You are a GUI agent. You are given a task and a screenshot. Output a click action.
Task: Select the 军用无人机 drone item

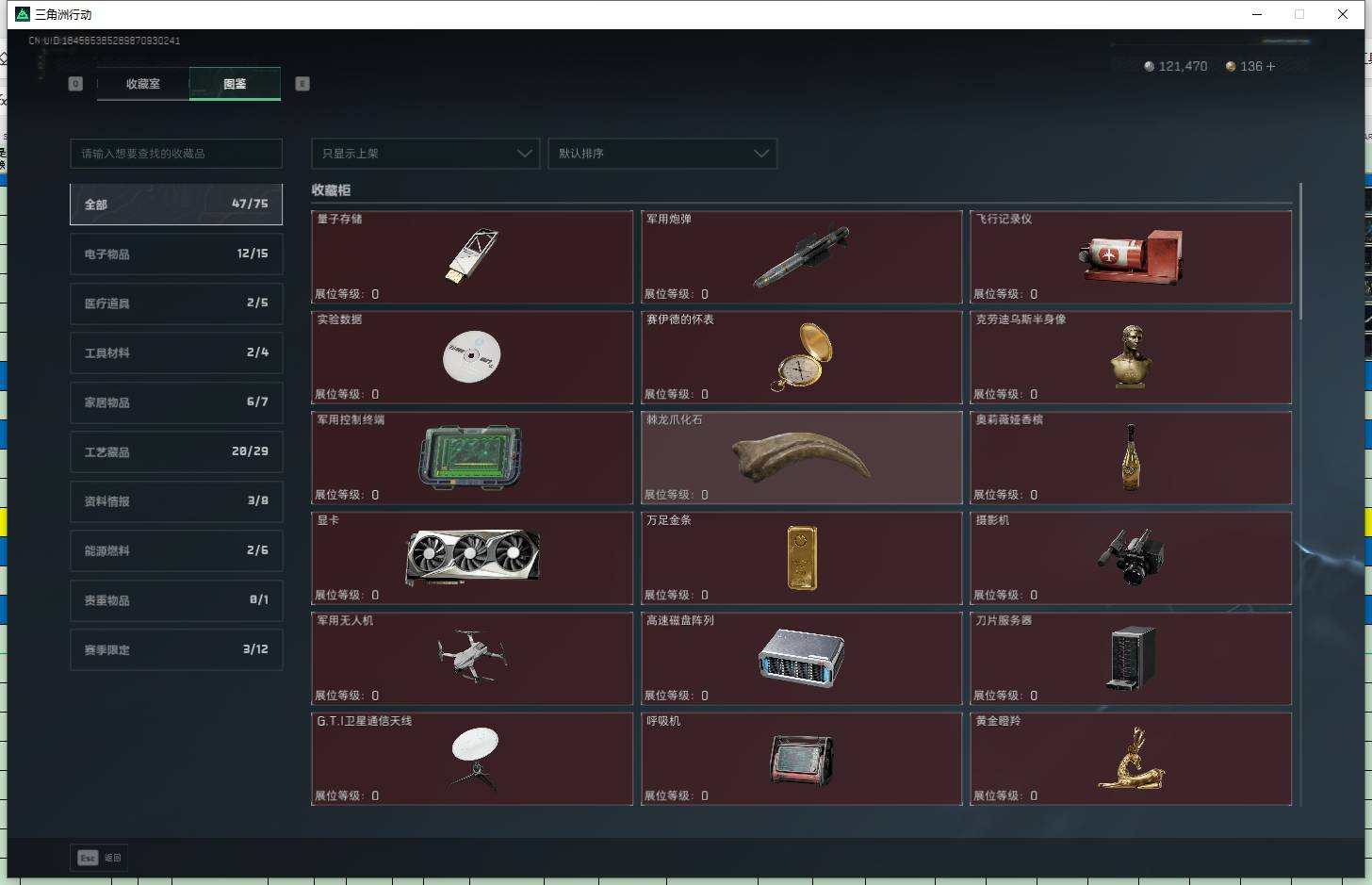pos(472,658)
